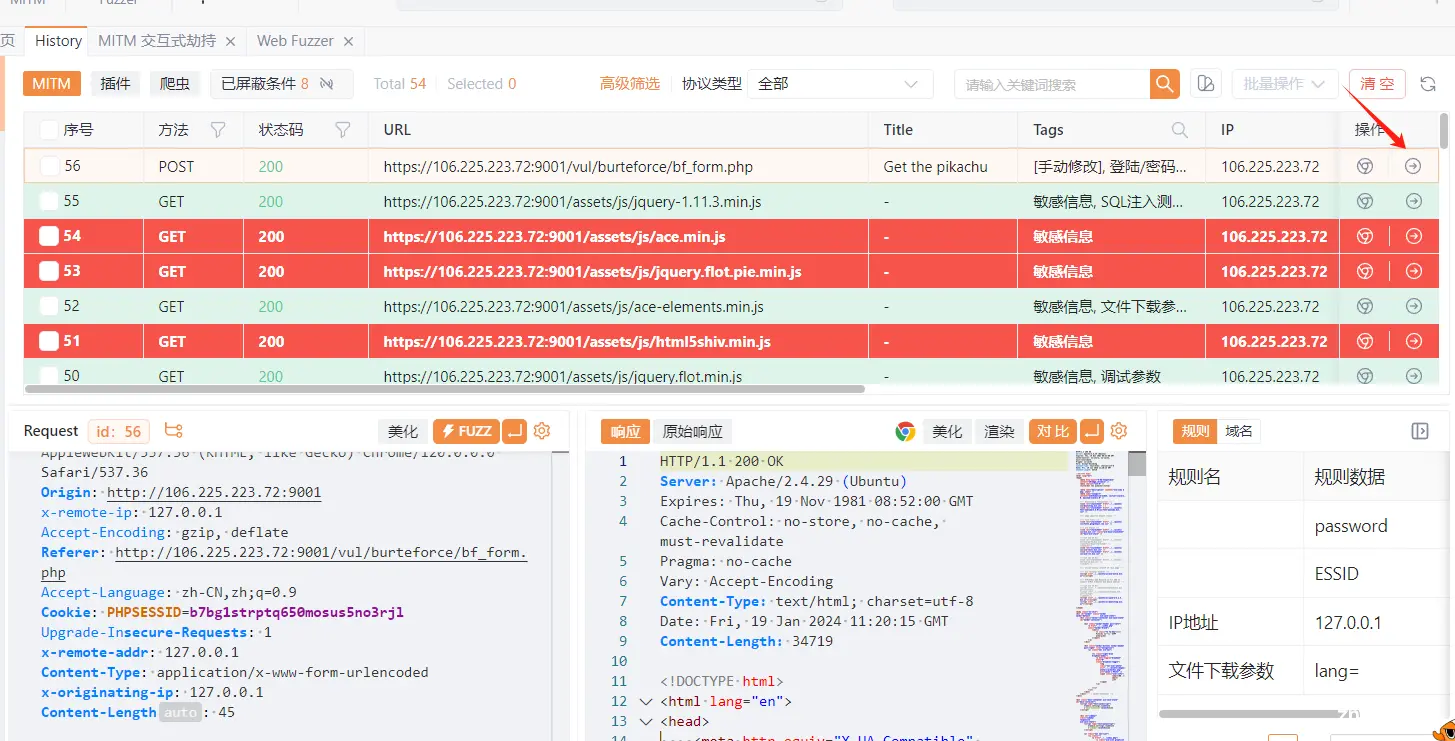This screenshot has width=1455, height=741.
Task: Click the 清空 button
Action: (x=1378, y=84)
